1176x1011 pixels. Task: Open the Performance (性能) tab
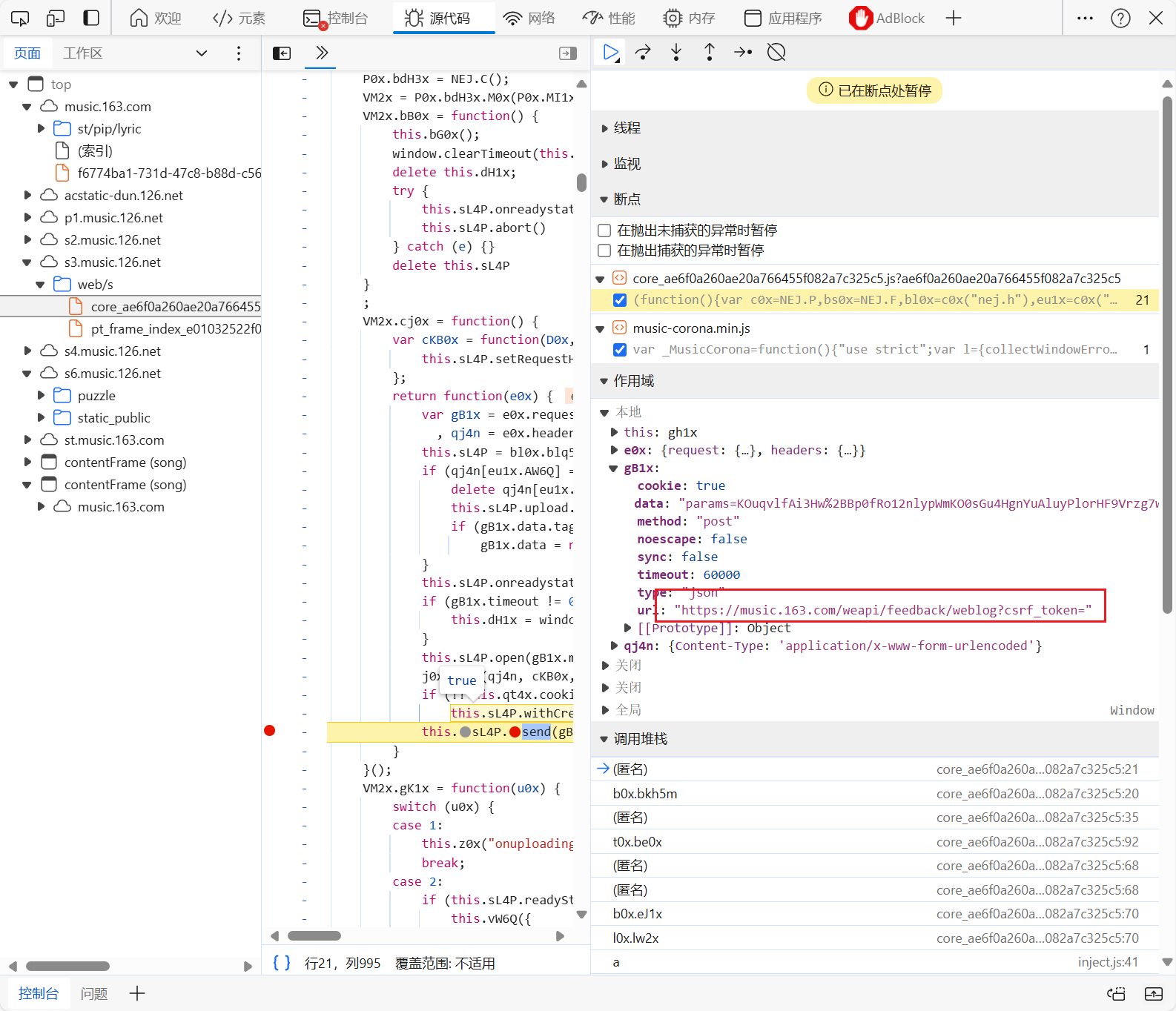click(609, 18)
